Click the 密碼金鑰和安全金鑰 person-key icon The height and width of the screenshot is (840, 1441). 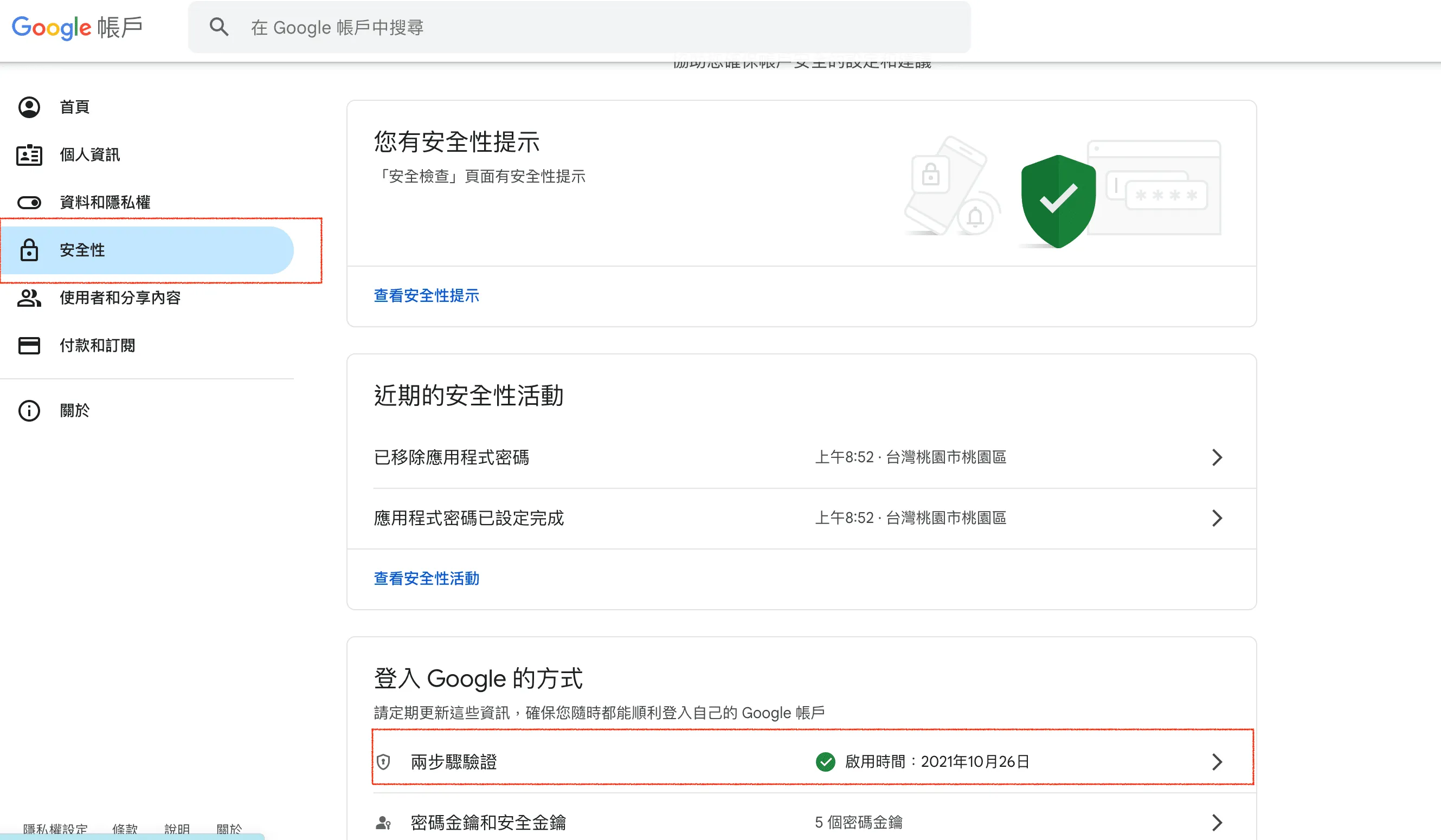384,823
